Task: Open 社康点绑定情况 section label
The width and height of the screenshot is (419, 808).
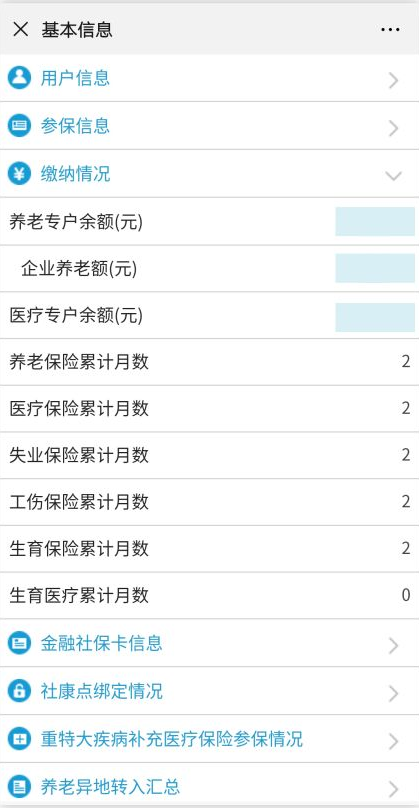Action: (102, 691)
